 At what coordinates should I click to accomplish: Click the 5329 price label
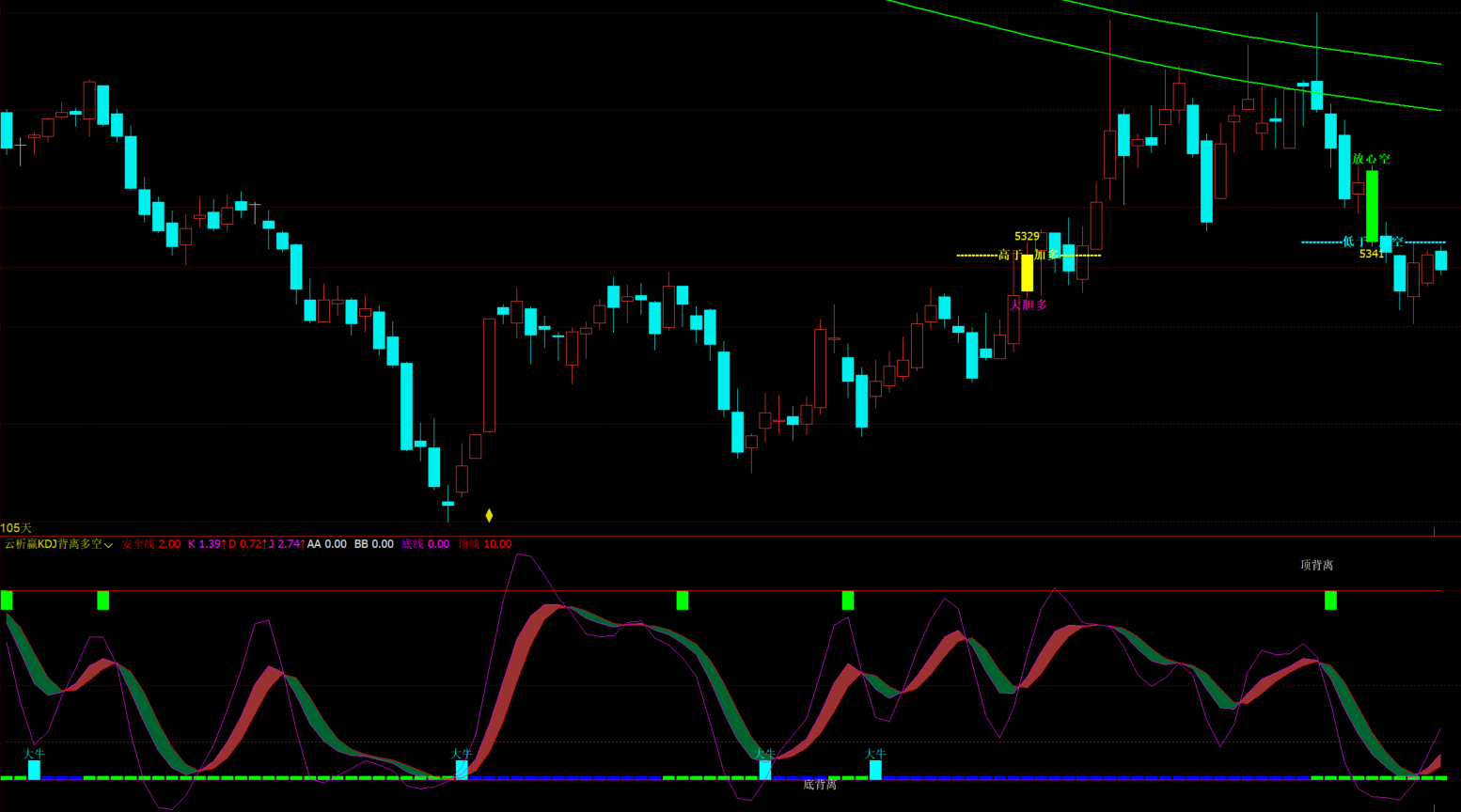(x=1027, y=237)
